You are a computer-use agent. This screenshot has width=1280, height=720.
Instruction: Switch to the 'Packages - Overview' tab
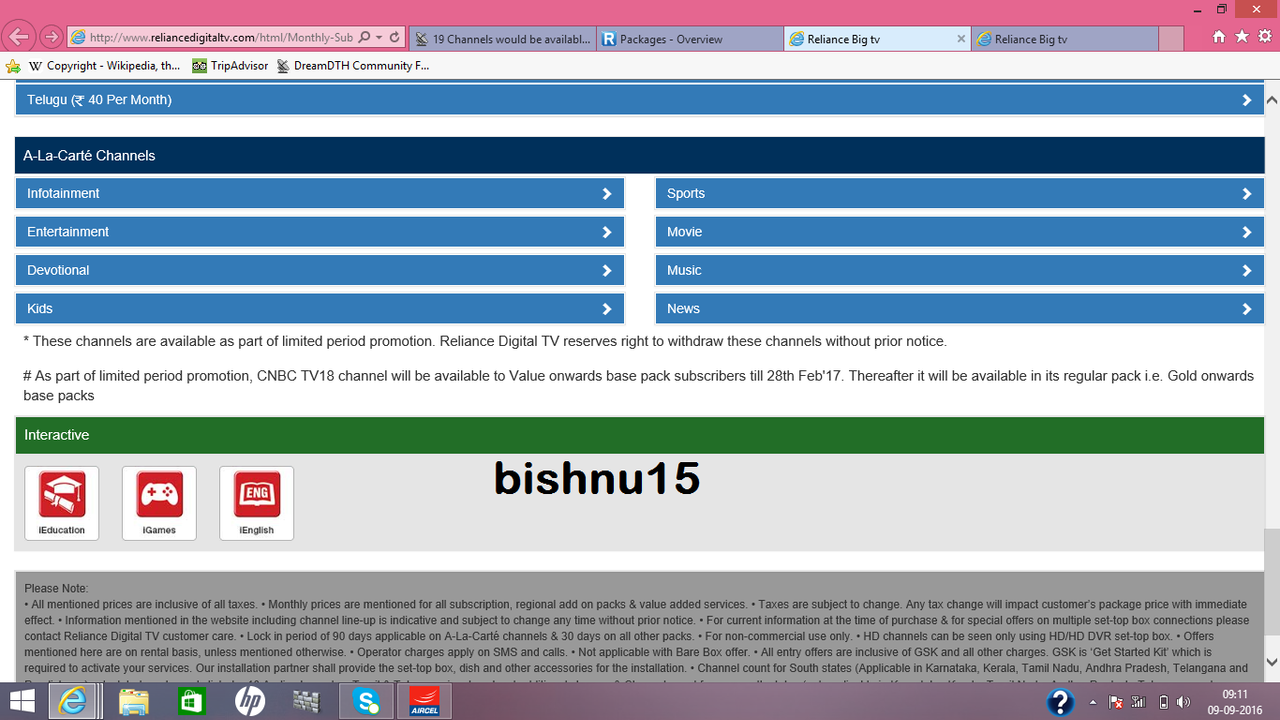pyautogui.click(x=690, y=39)
